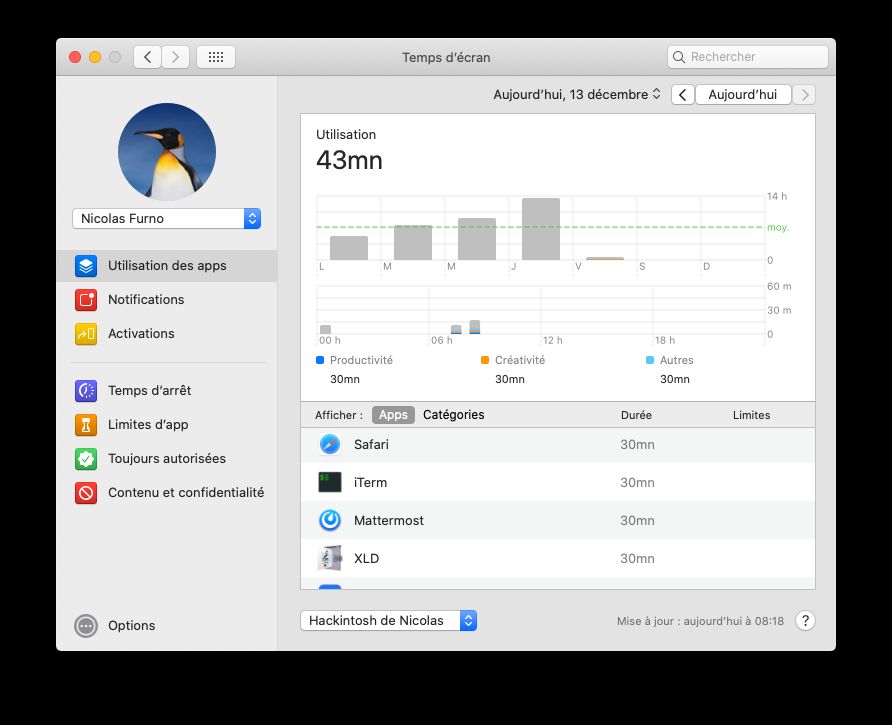This screenshot has height=725, width=892.
Task: Click Thursday's bar in the weekly chart
Action: [541, 229]
